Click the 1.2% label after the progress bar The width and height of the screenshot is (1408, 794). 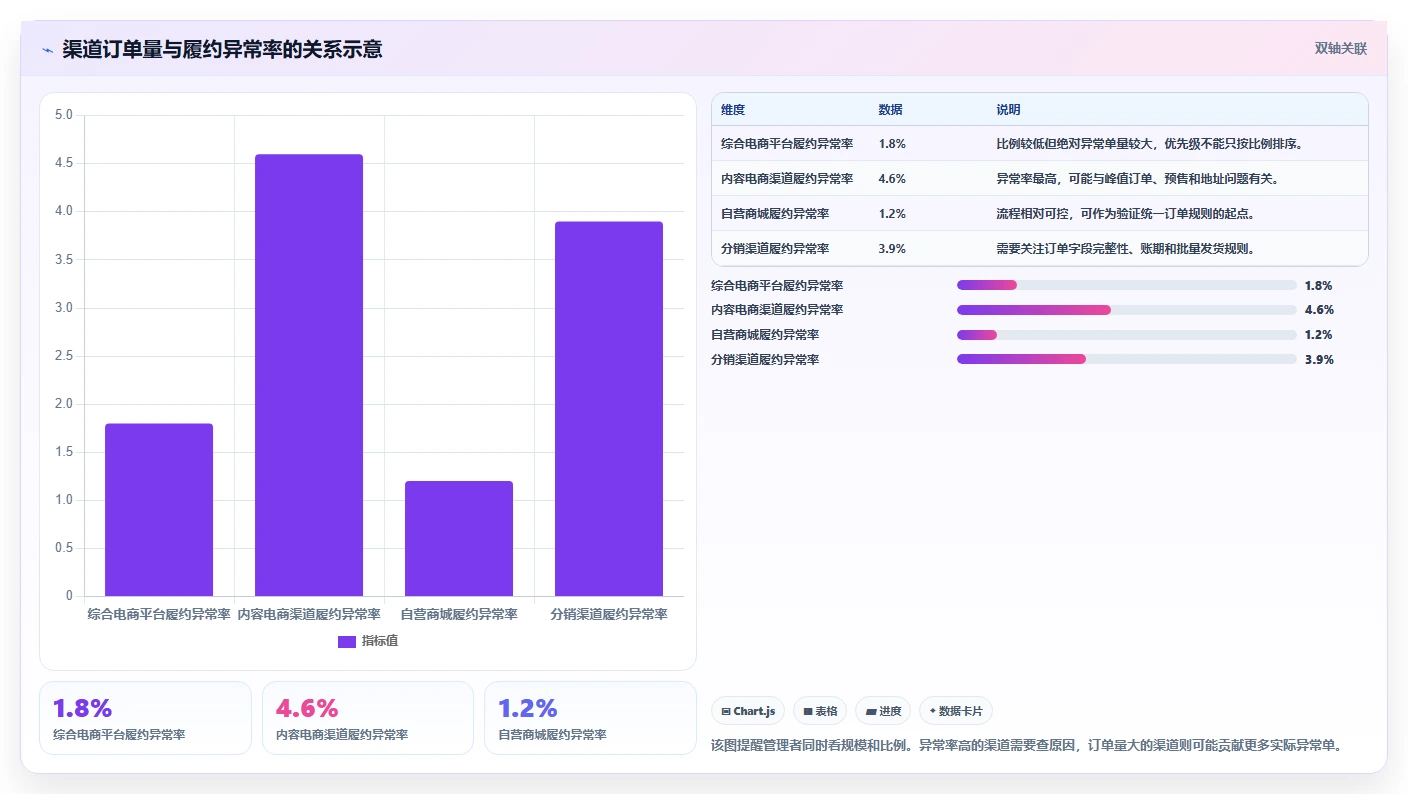(x=1319, y=335)
